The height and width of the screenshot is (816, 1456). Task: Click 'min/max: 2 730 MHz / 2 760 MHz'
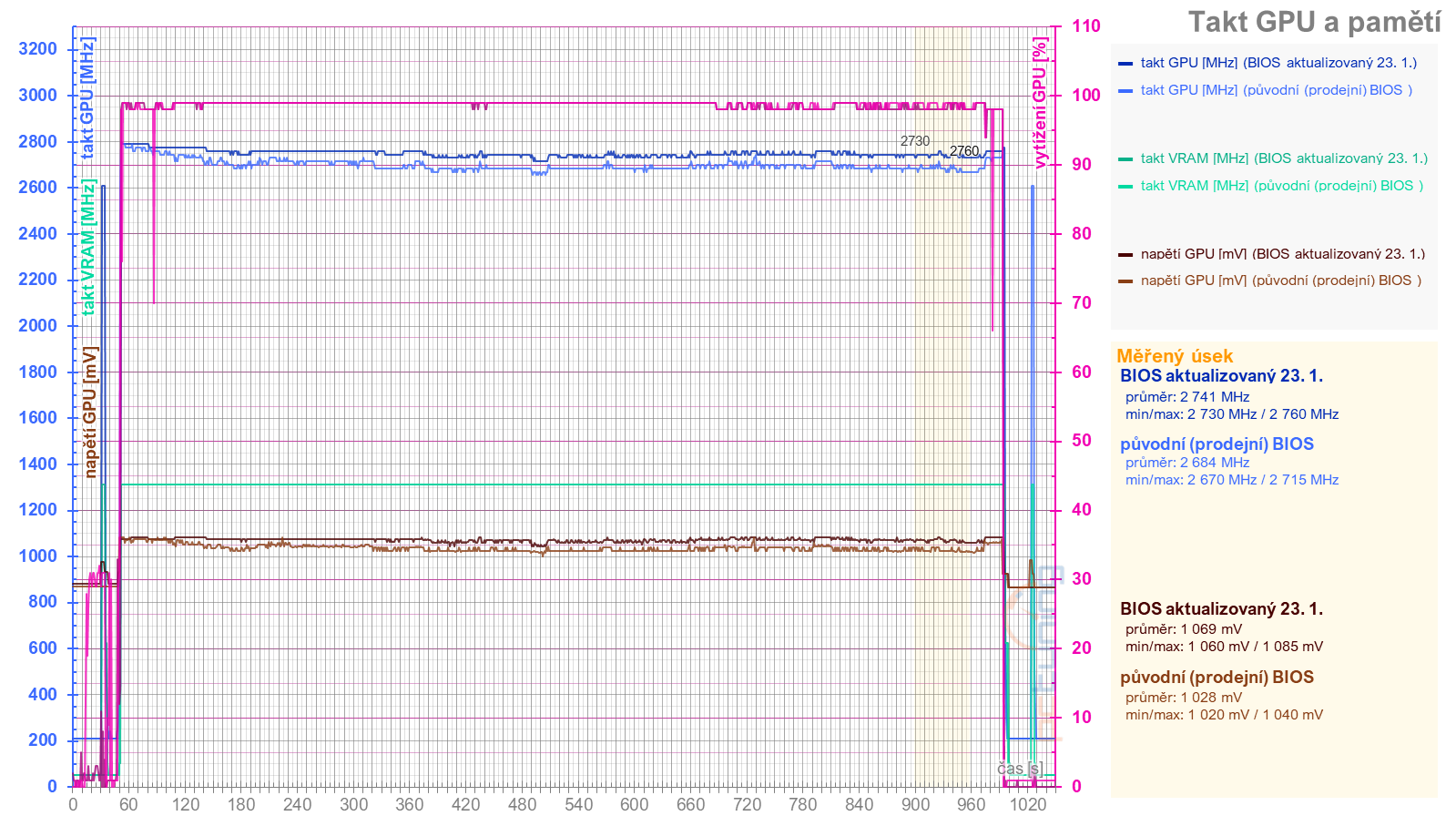tap(1232, 414)
